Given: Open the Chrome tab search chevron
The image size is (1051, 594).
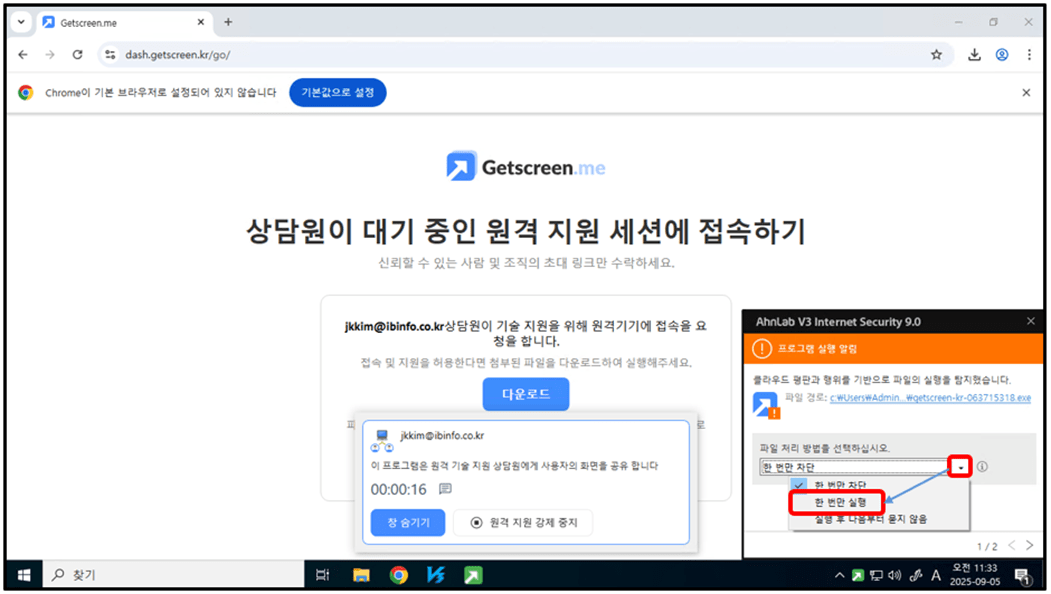Looking at the screenshot, I should 21,22.
